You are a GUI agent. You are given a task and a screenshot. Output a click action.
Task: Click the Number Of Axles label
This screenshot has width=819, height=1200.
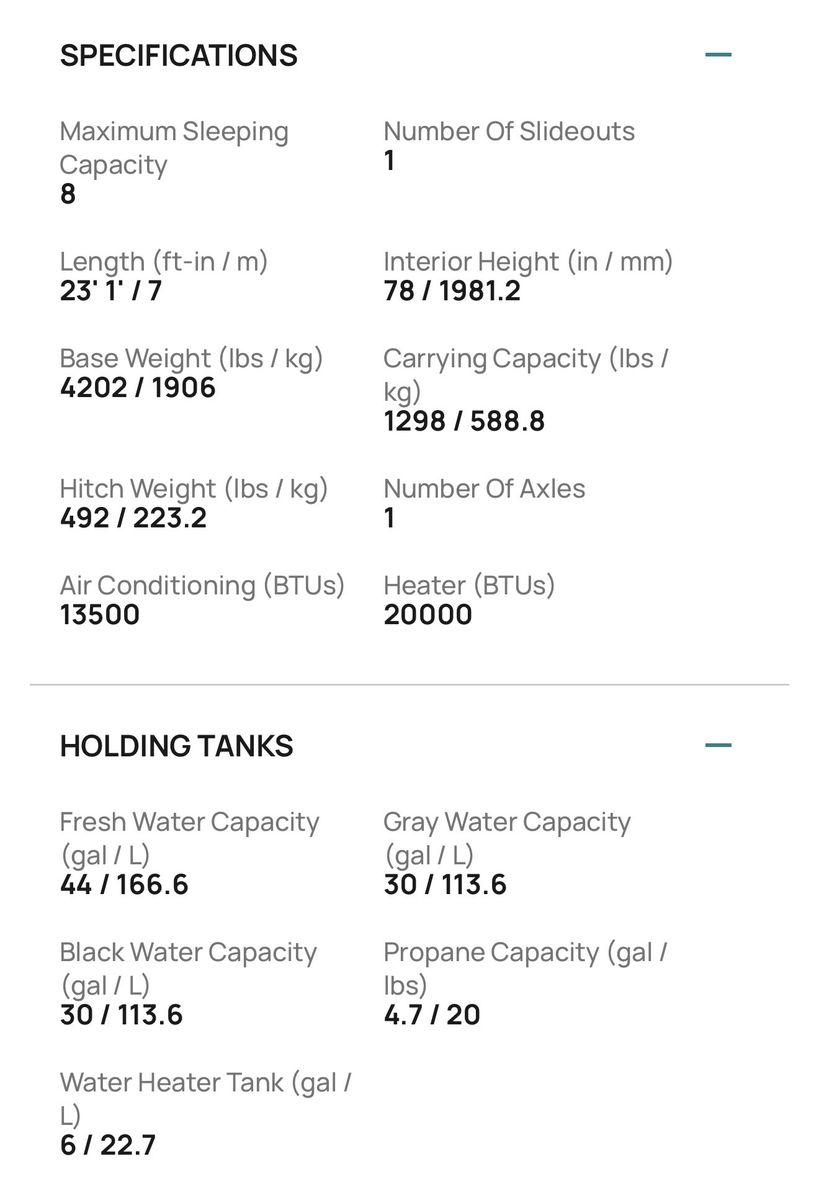coord(485,489)
